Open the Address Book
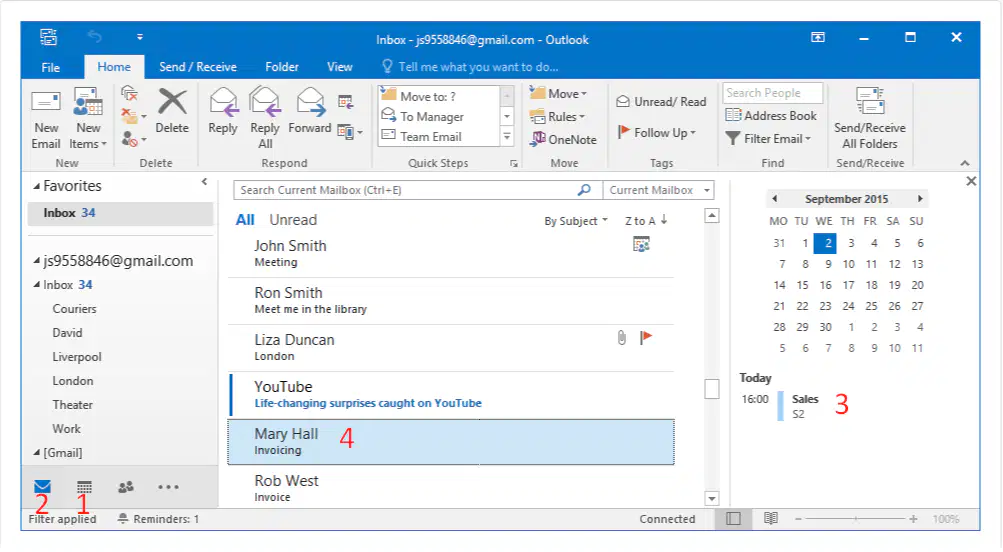Image resolution: width=1003 pixels, height=552 pixels. [x=771, y=116]
